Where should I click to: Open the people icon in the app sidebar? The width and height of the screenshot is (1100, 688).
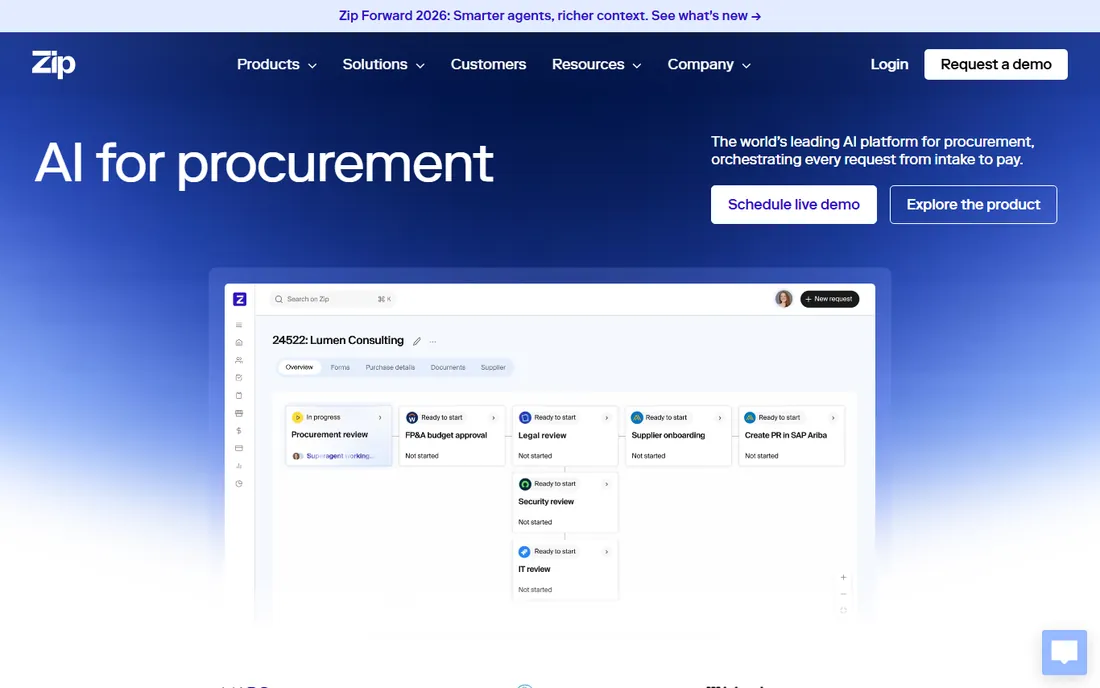[239, 360]
